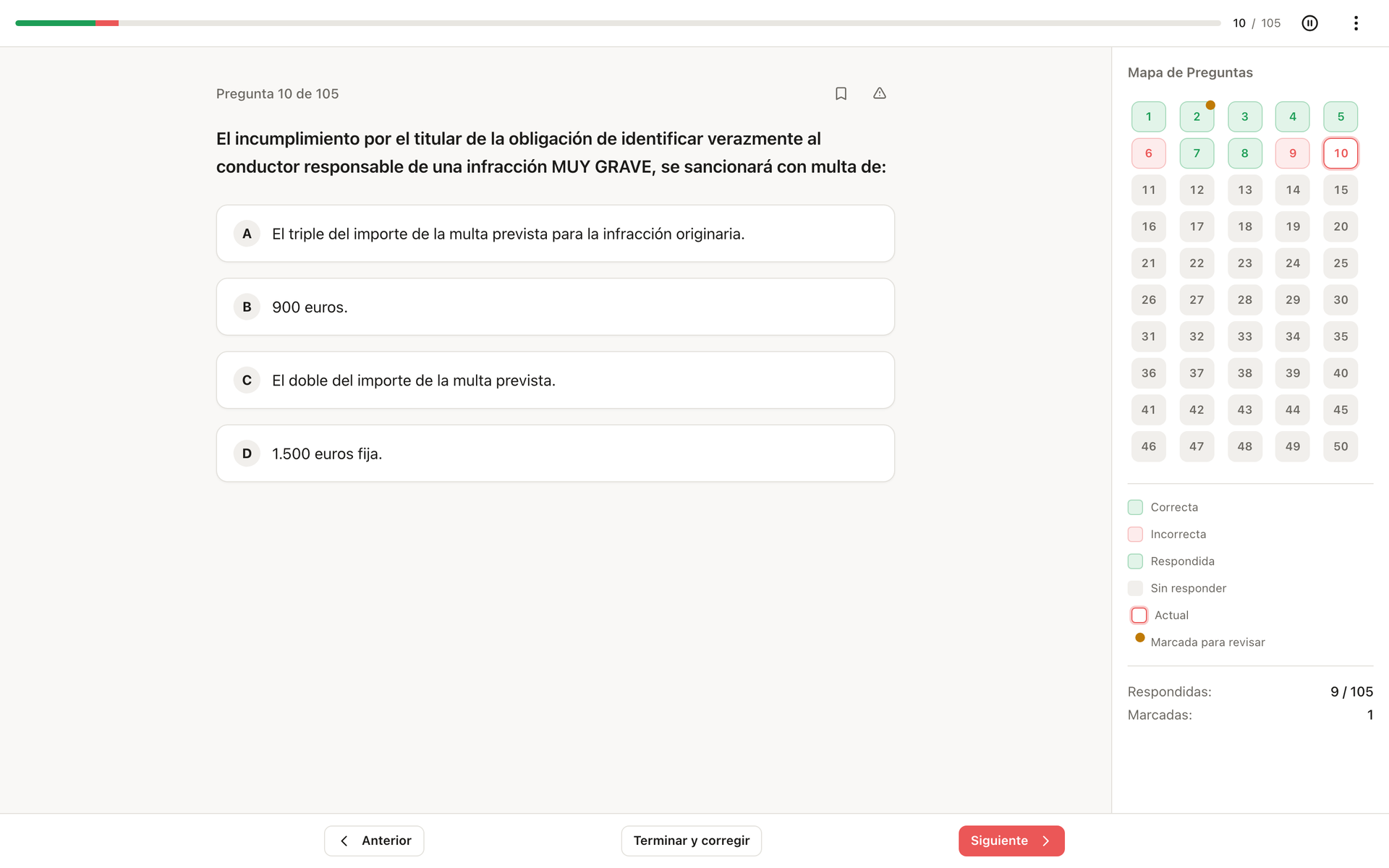Pause the test timer
Image resolution: width=1389 pixels, height=868 pixels.
tap(1309, 23)
